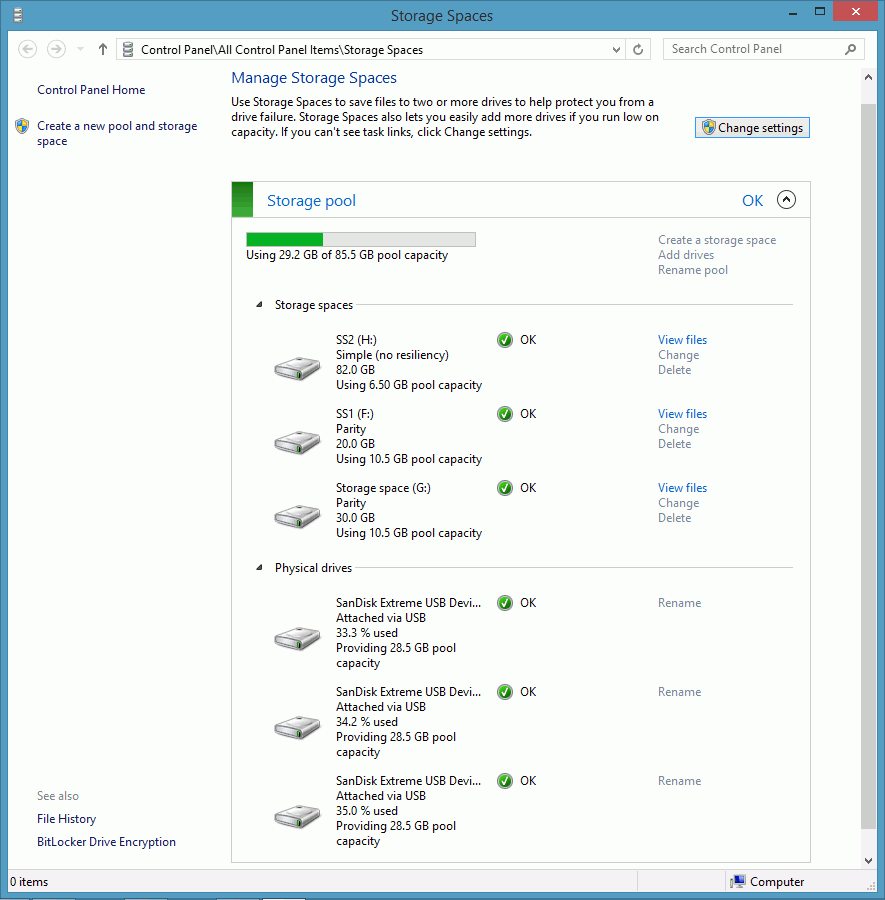The width and height of the screenshot is (885, 900).
Task: Click the Storage space (G:) drive icon
Action: point(297,516)
